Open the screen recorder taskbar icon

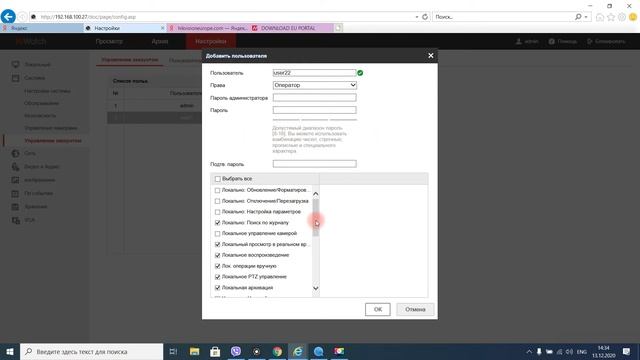(x=339, y=351)
